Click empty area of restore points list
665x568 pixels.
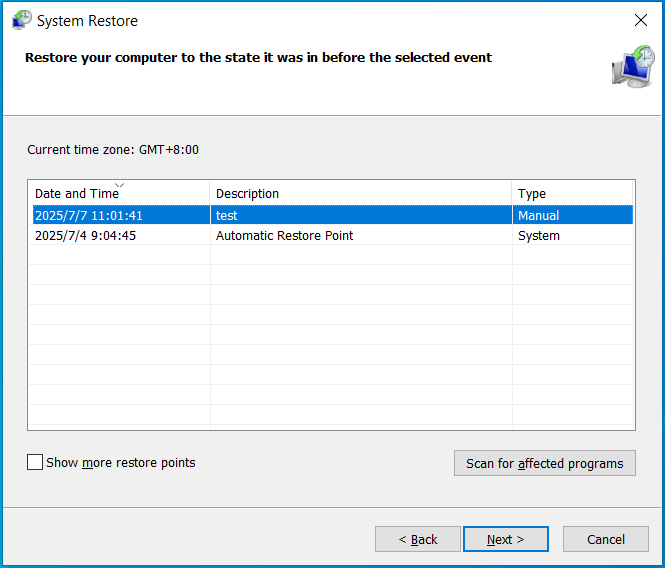click(x=330, y=340)
